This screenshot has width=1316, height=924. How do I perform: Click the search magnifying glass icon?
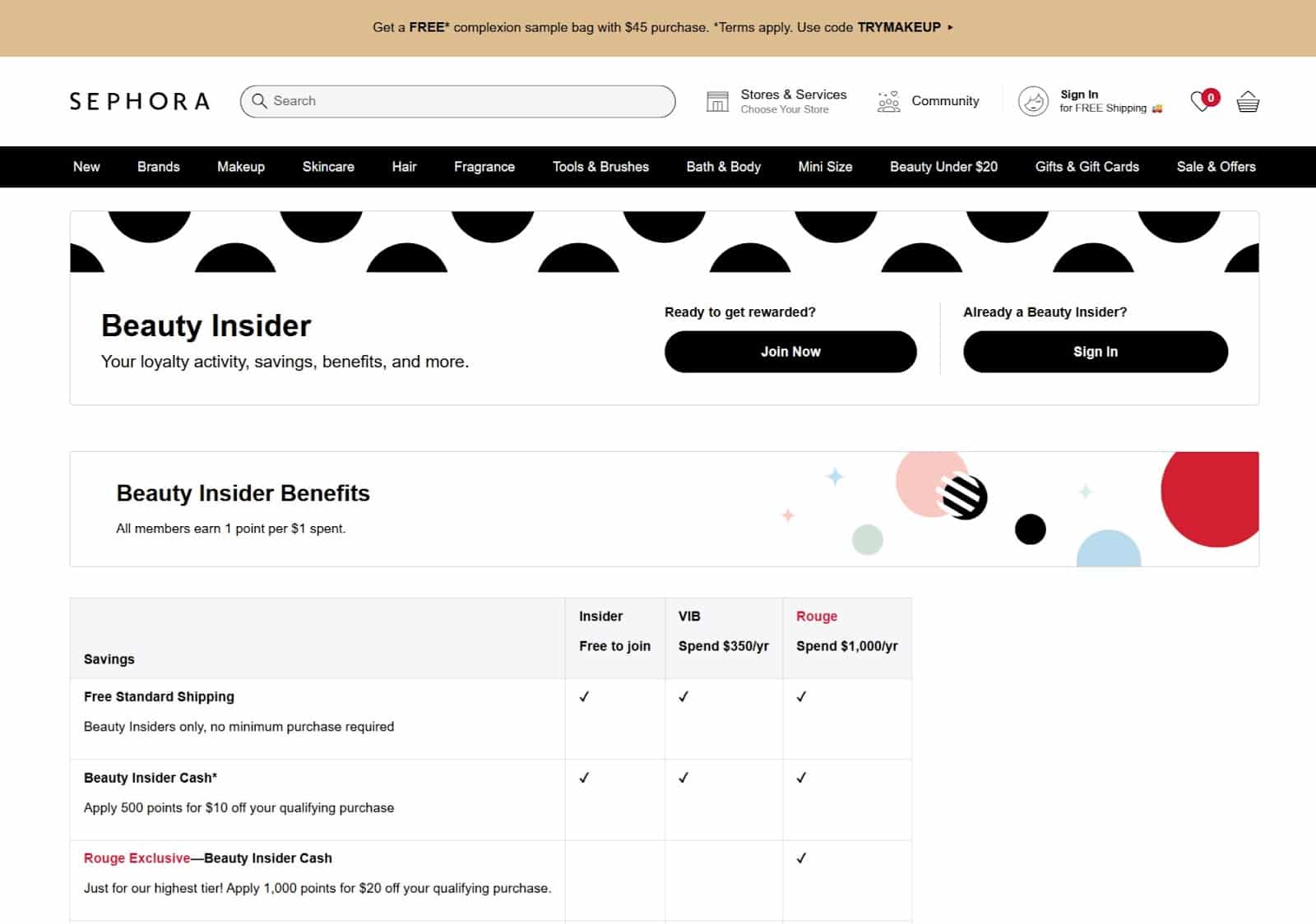pos(261,100)
